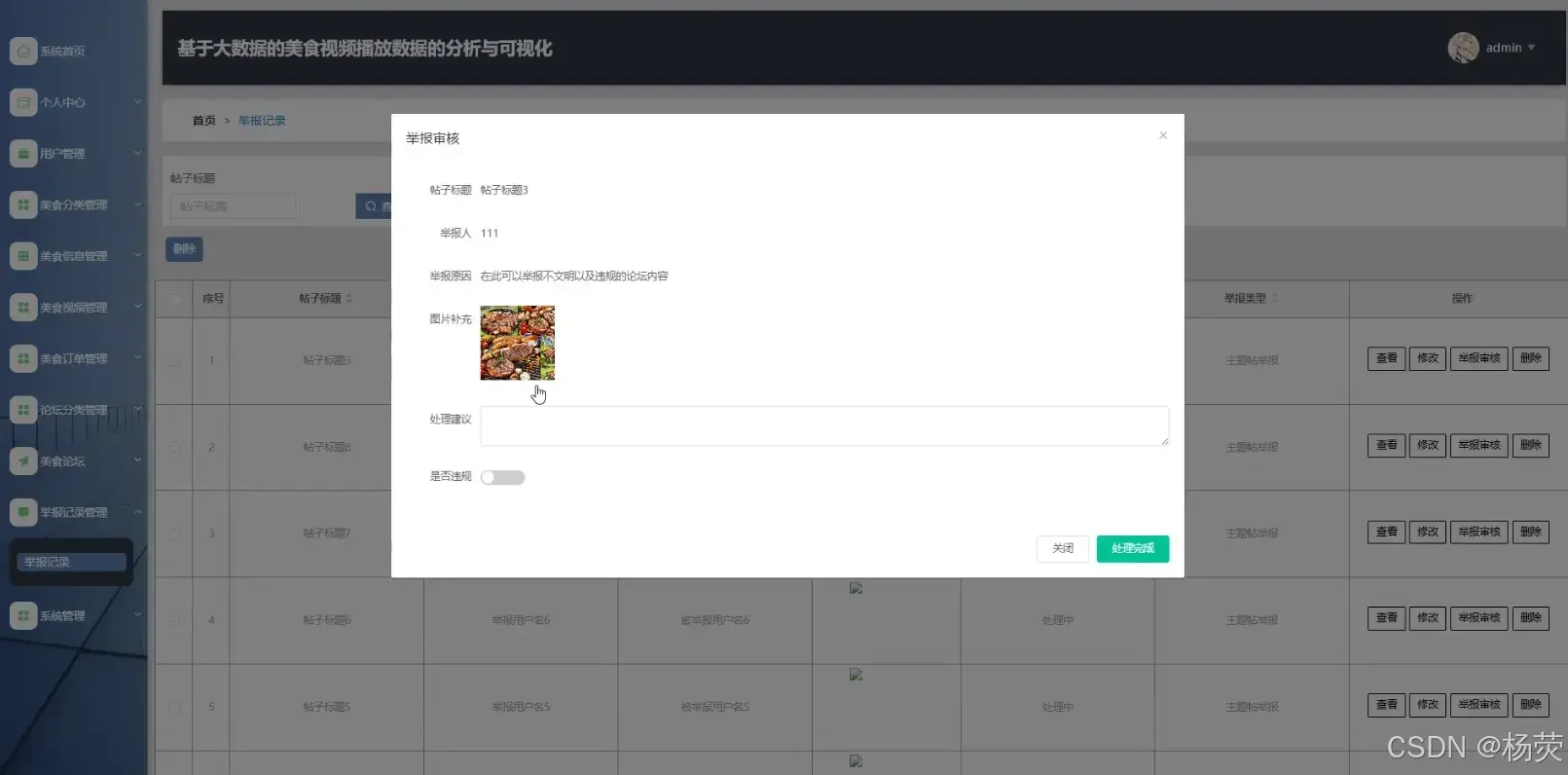Click 删除 in row 4
1568x775 pixels.
[1531, 617]
